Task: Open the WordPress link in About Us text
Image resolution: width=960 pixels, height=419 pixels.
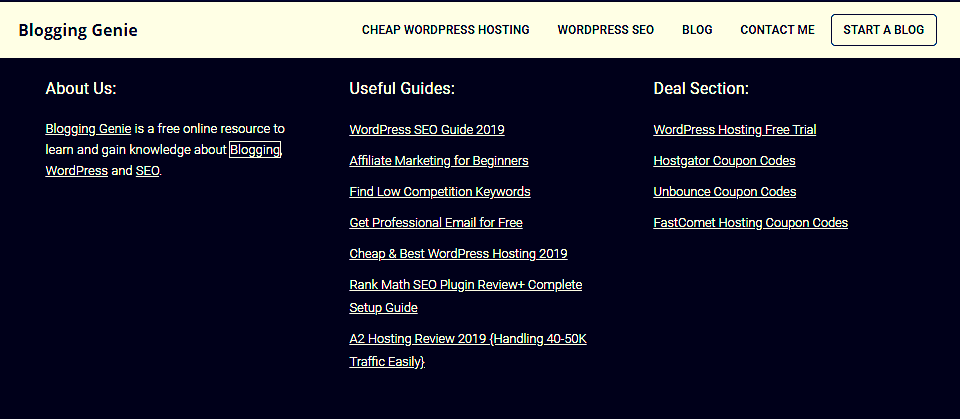Action: coord(77,171)
